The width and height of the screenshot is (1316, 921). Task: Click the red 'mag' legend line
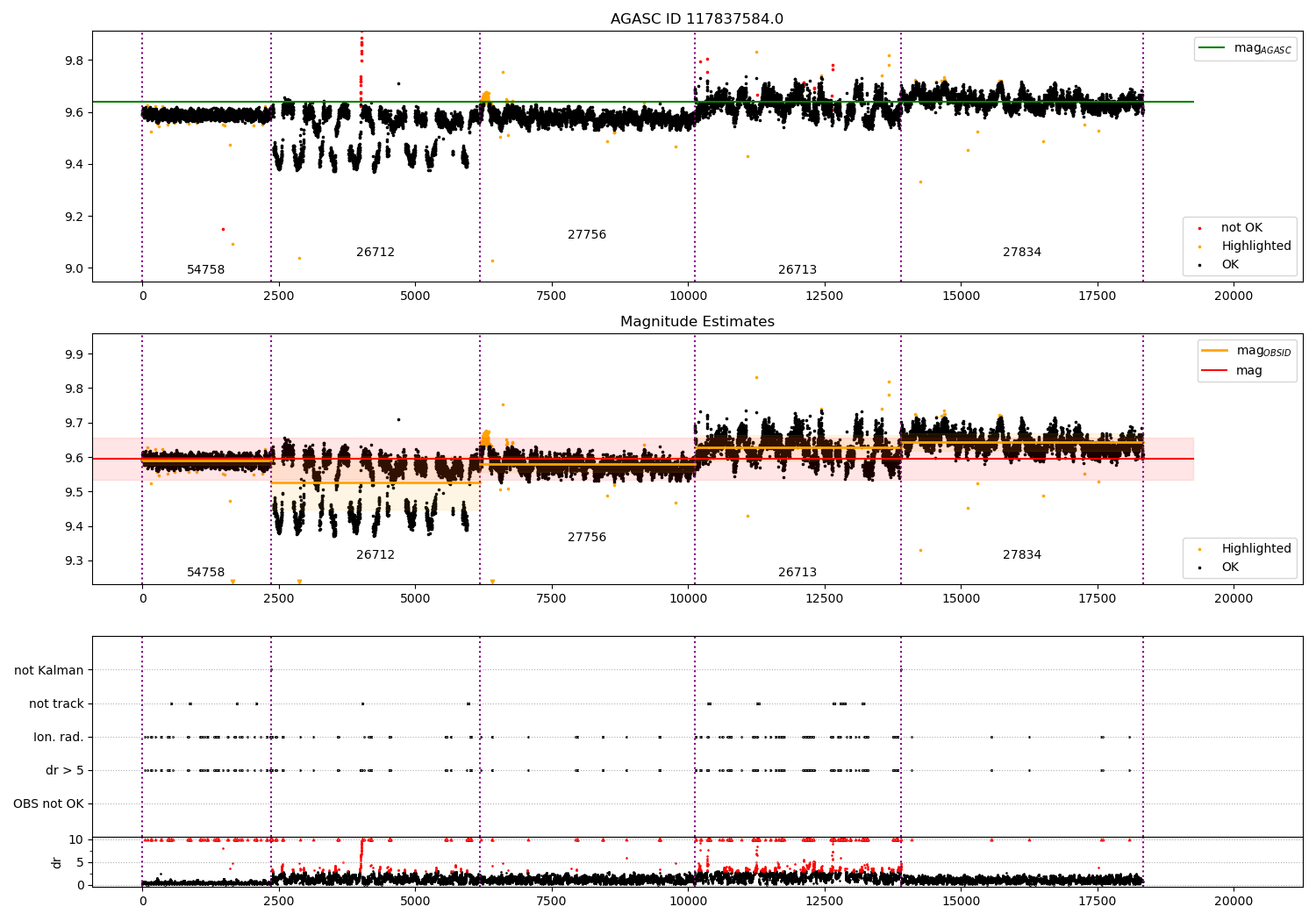coord(1214,371)
